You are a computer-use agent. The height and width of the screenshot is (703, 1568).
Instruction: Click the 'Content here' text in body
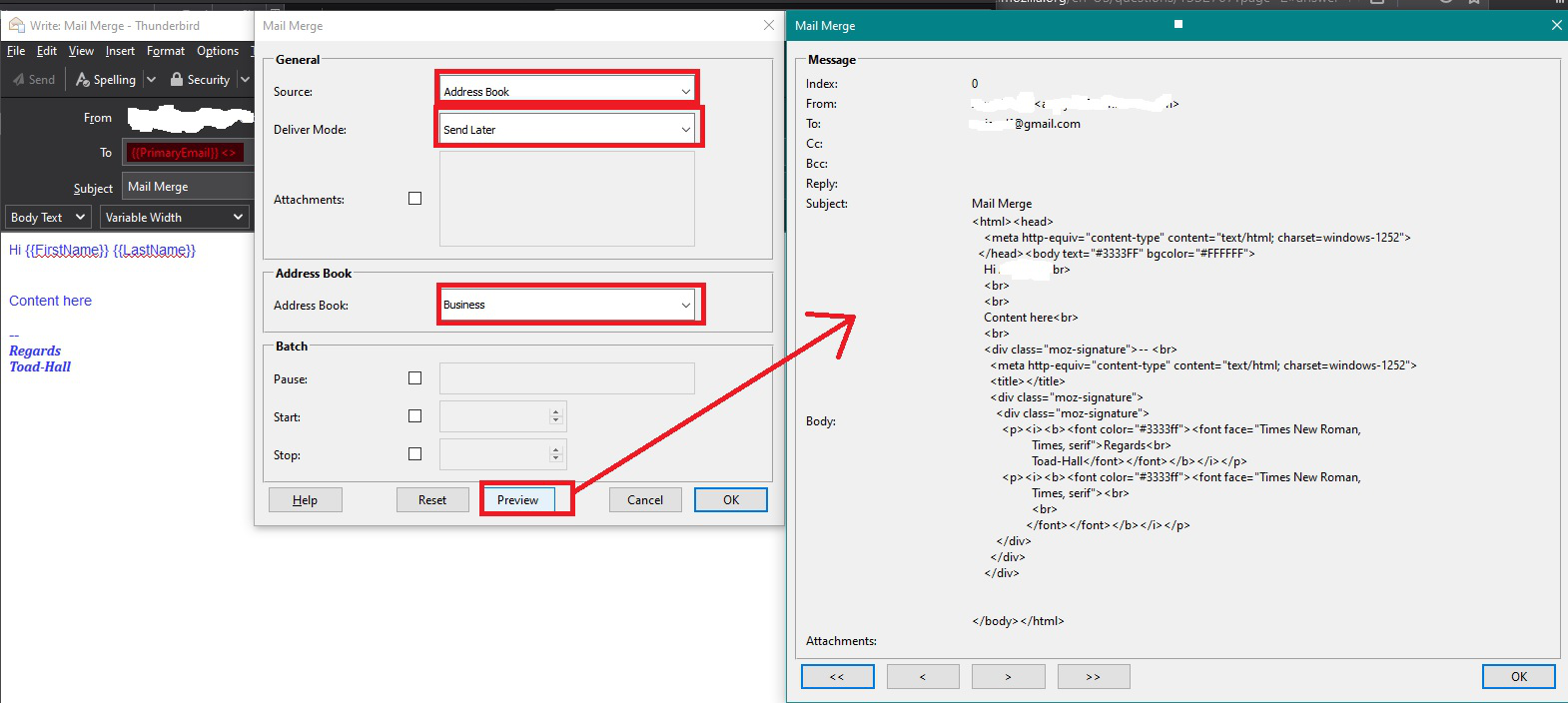[50, 301]
